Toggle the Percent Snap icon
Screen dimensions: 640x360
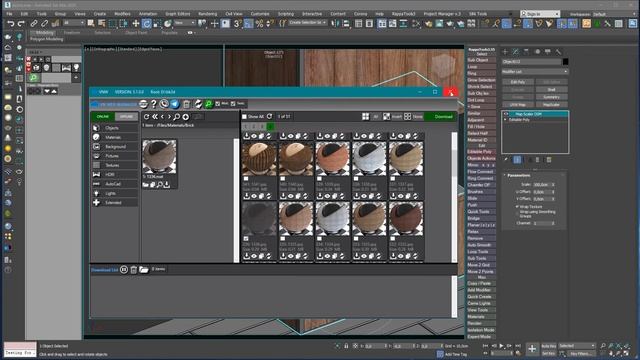pos(259,24)
